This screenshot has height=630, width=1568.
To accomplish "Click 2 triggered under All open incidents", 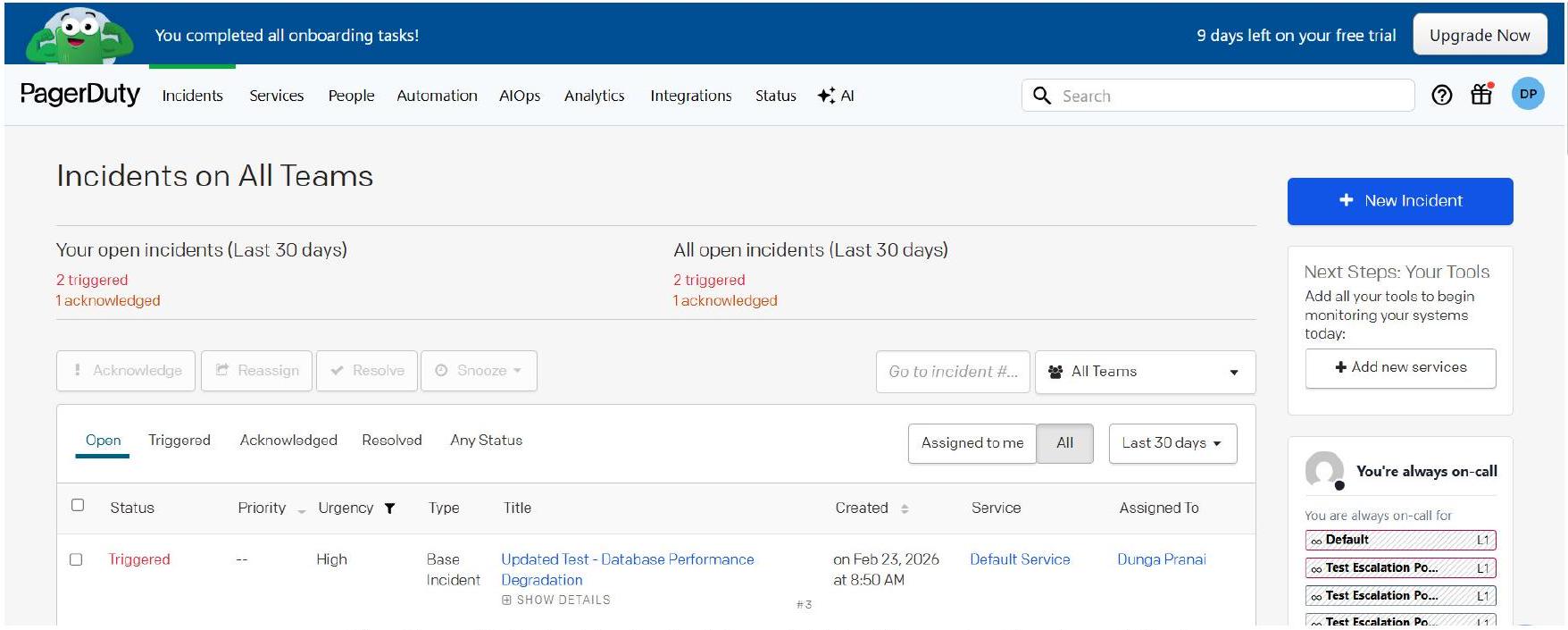I will click(x=709, y=281).
